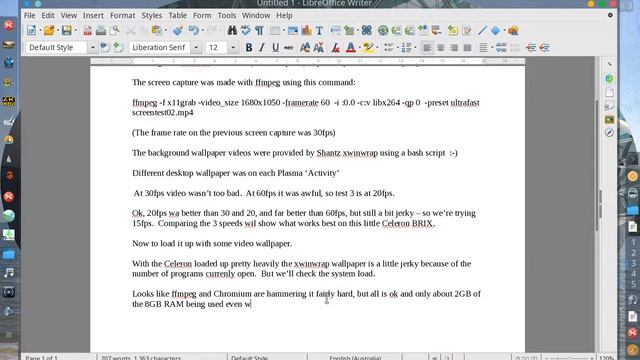640x360 pixels.
Task: Open the sidebar Navigator compass icon
Action: pyautogui.click(x=609, y=132)
